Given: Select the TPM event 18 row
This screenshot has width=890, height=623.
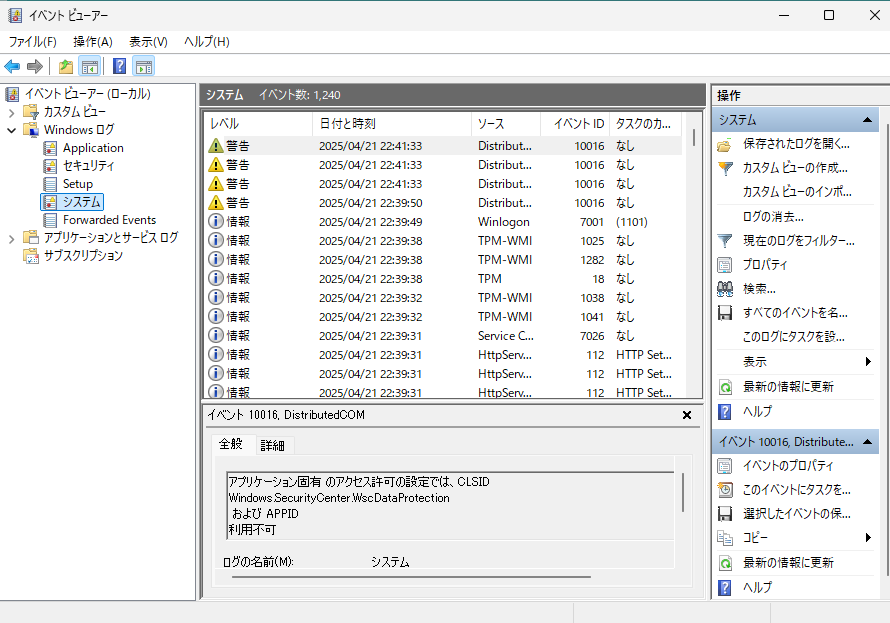Looking at the screenshot, I should (x=443, y=279).
